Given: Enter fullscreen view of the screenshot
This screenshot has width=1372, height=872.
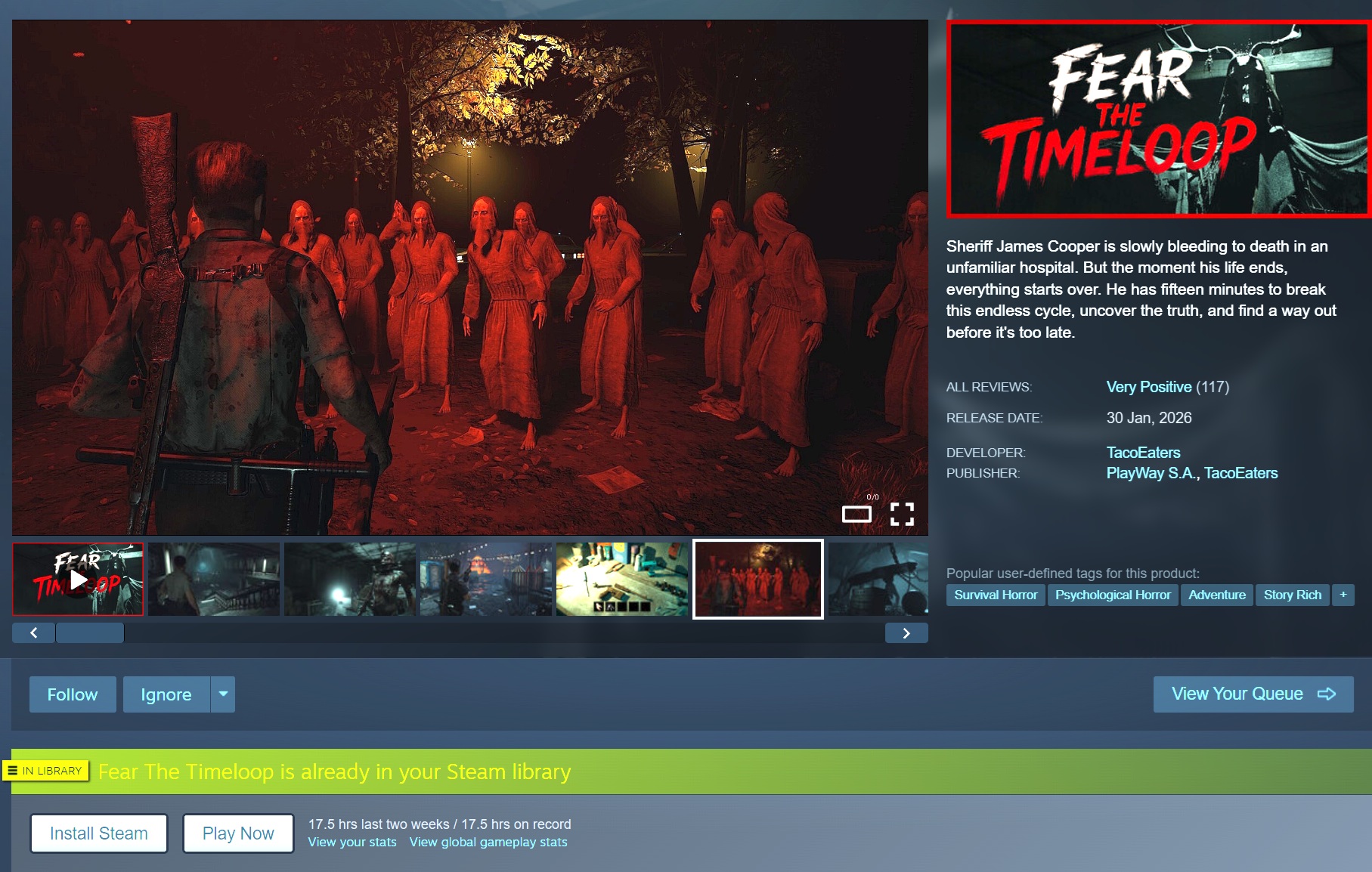Looking at the screenshot, I should (902, 515).
